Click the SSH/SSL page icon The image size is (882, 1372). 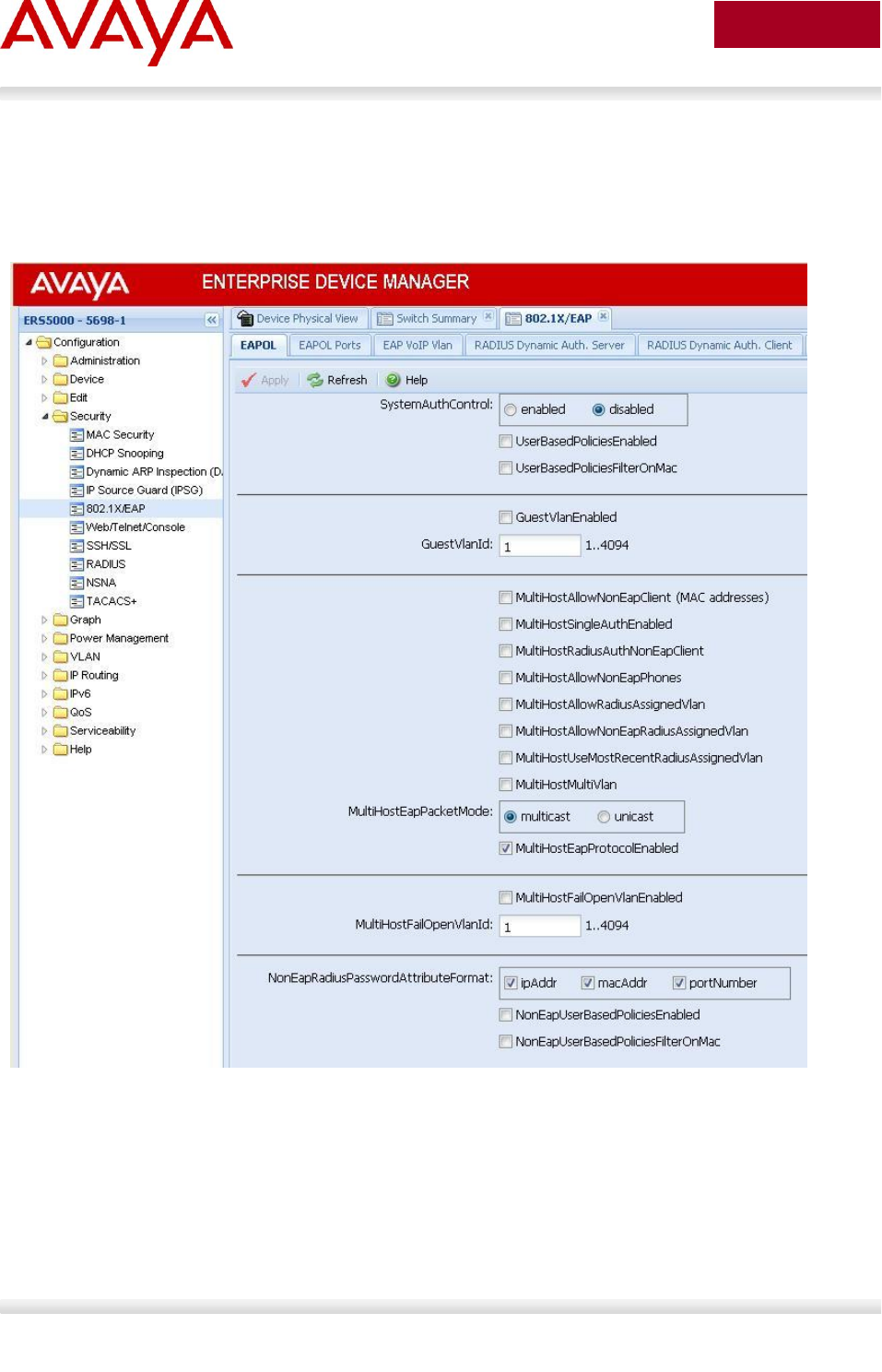click(x=77, y=546)
